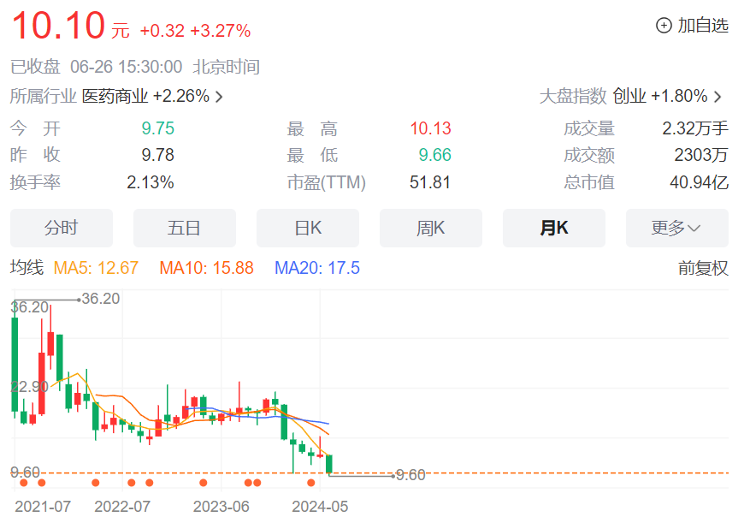This screenshot has height=517, width=750.
Task: Click the price change +0.32 +3.27%
Action: click(195, 31)
